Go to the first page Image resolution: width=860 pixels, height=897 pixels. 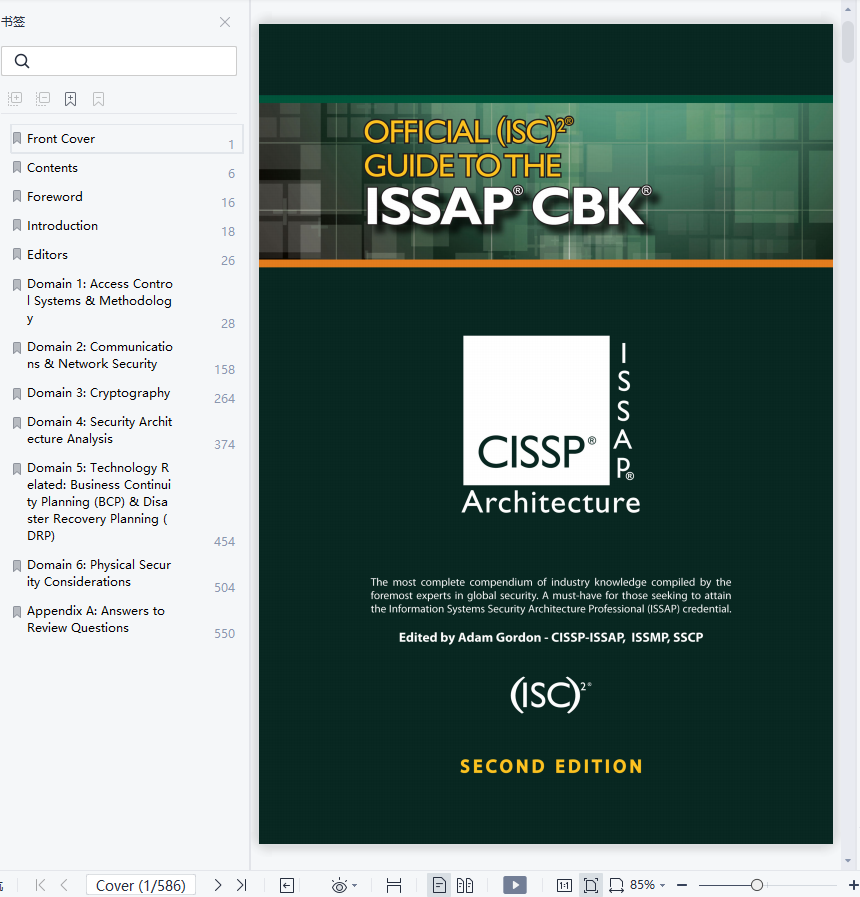40,885
